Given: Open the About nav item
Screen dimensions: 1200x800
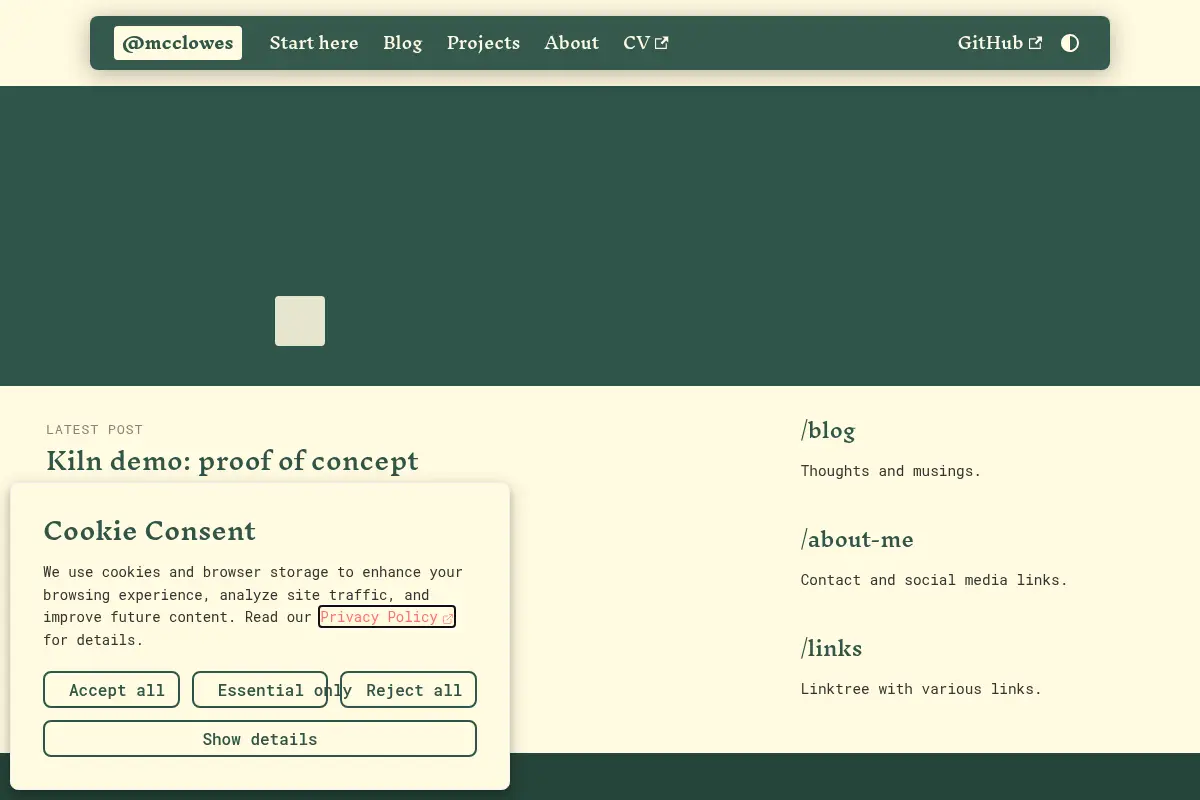Looking at the screenshot, I should (571, 43).
